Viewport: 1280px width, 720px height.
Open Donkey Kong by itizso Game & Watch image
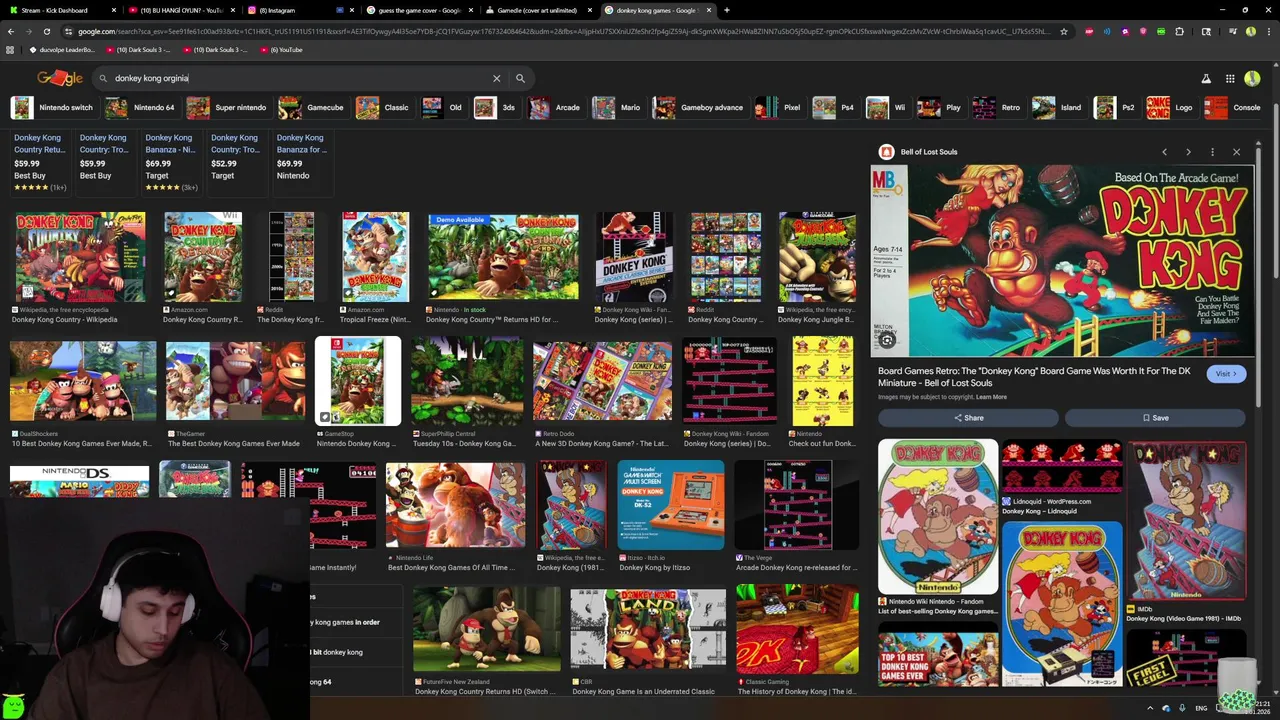(x=670, y=505)
